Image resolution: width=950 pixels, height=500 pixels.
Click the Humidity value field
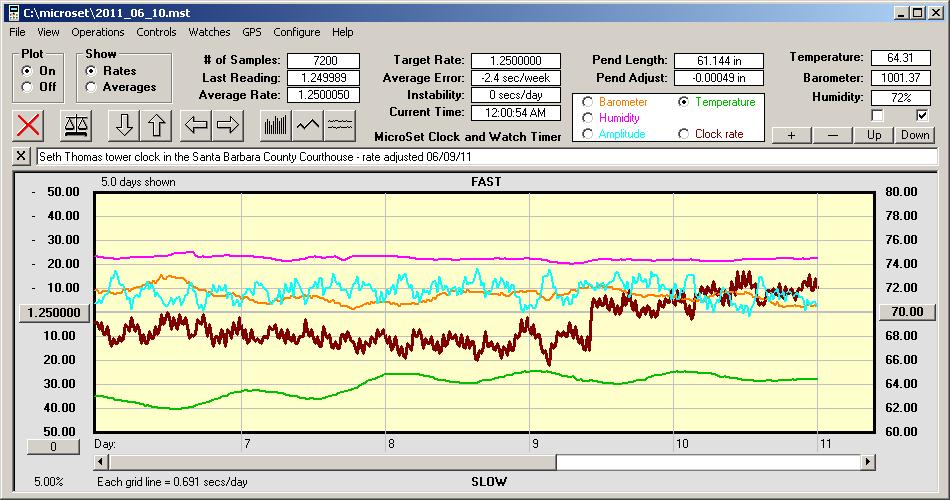tap(900, 97)
